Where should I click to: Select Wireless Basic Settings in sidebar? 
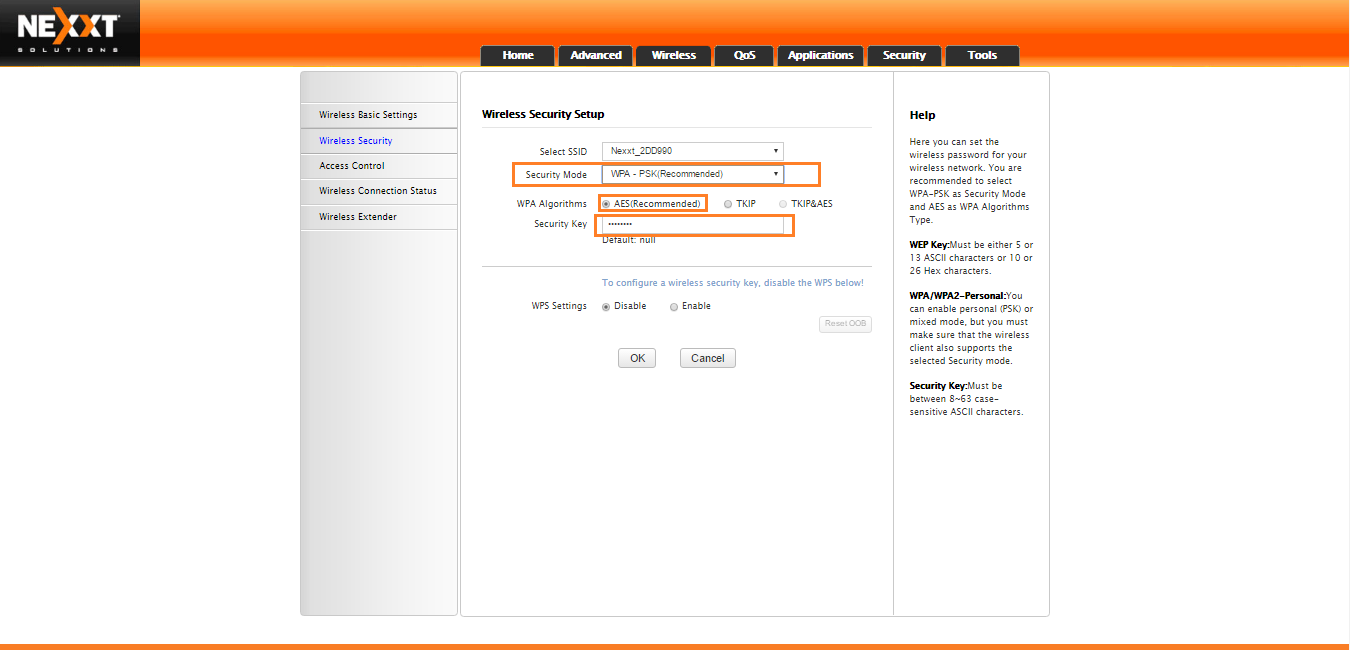pos(368,115)
